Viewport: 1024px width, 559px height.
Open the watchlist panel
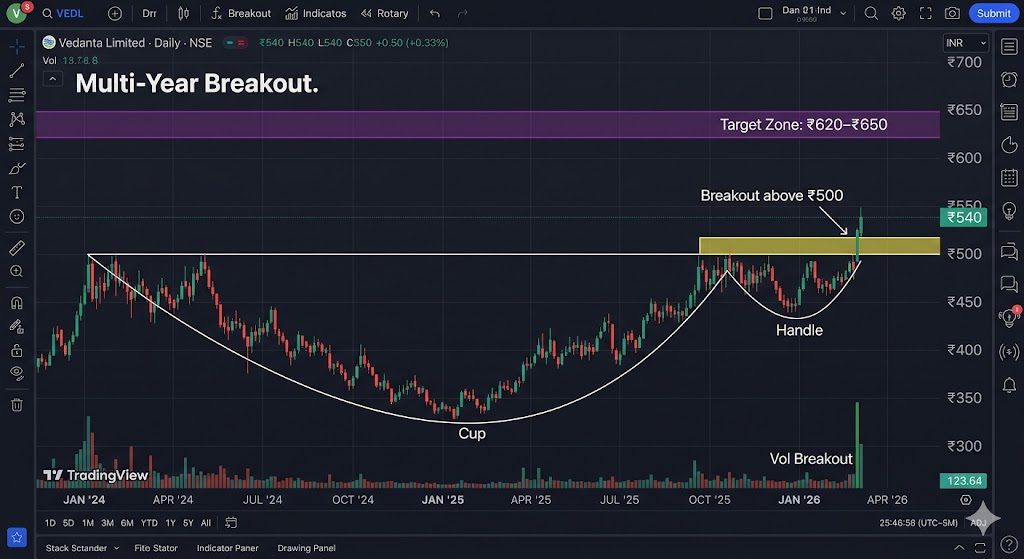pos(1009,46)
